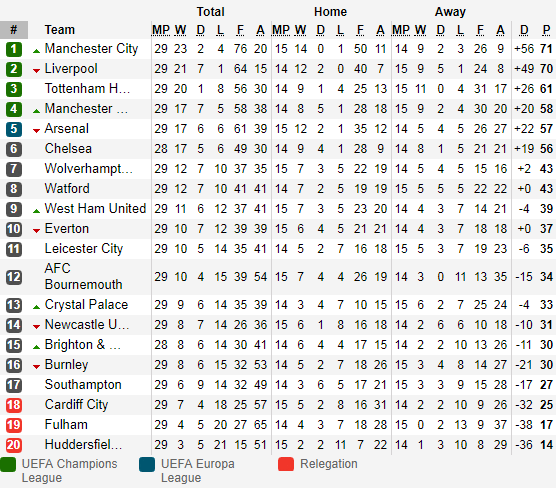Click Burnley's red down arrow
Screen dimensions: 556x488
tap(36, 367)
